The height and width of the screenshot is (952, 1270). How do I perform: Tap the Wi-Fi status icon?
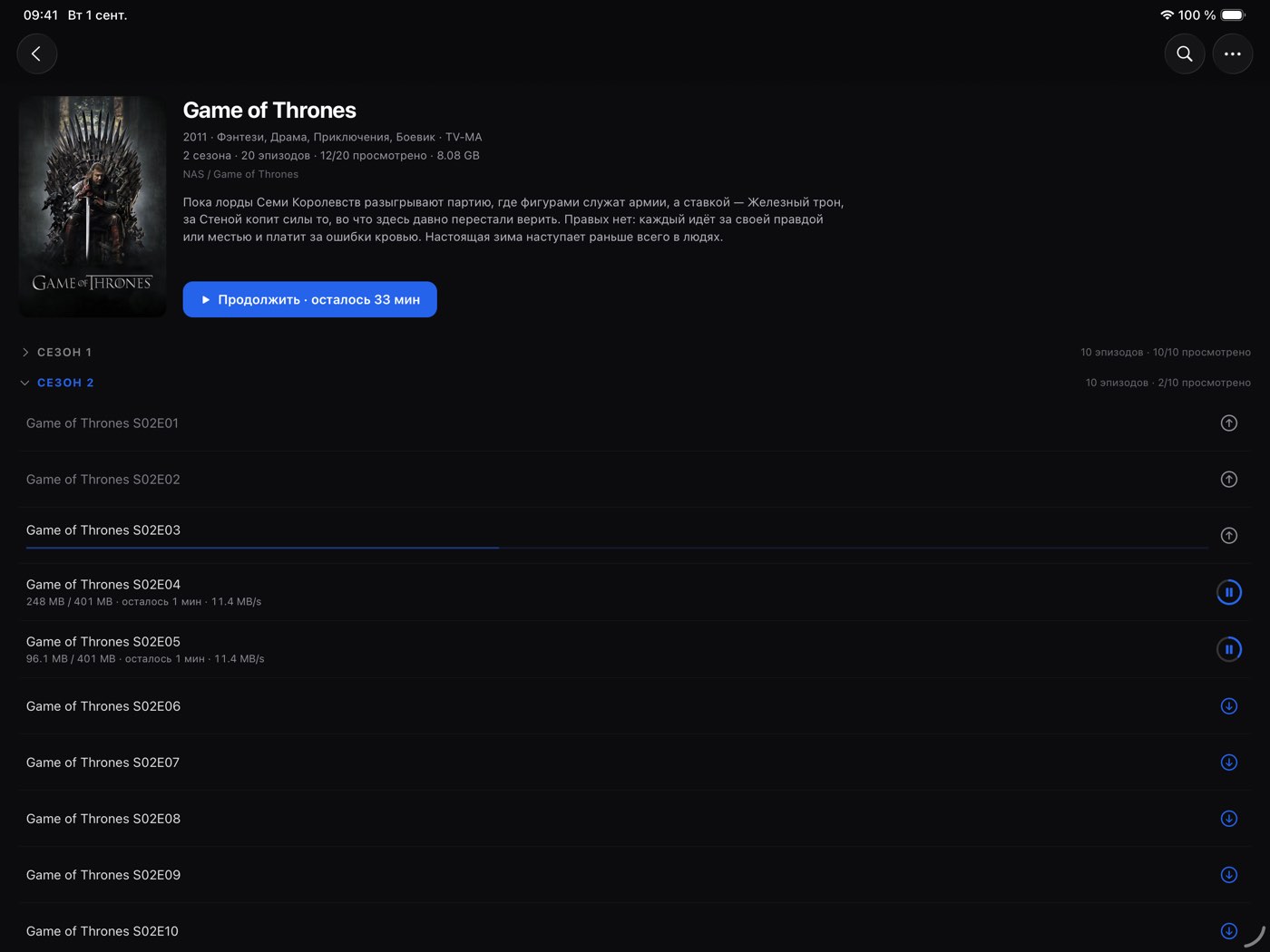(1167, 15)
